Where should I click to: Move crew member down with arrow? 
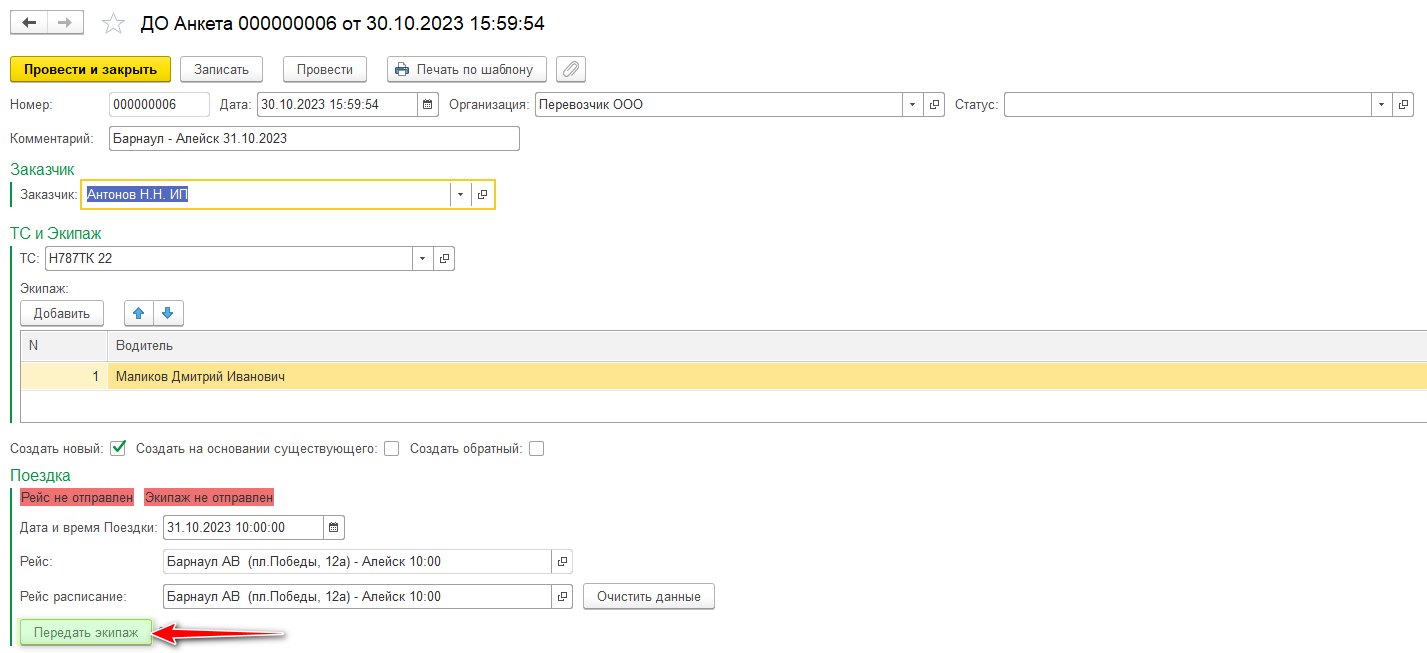(x=168, y=313)
